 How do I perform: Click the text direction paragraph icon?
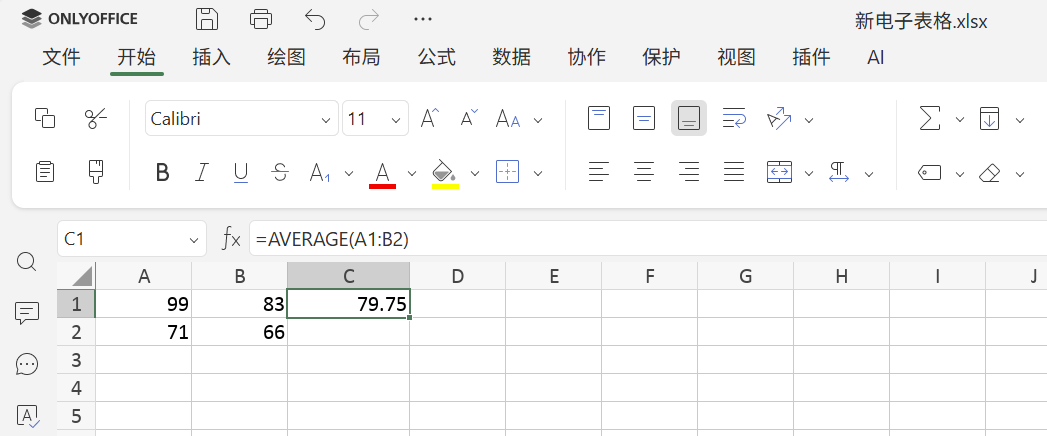tap(839, 172)
